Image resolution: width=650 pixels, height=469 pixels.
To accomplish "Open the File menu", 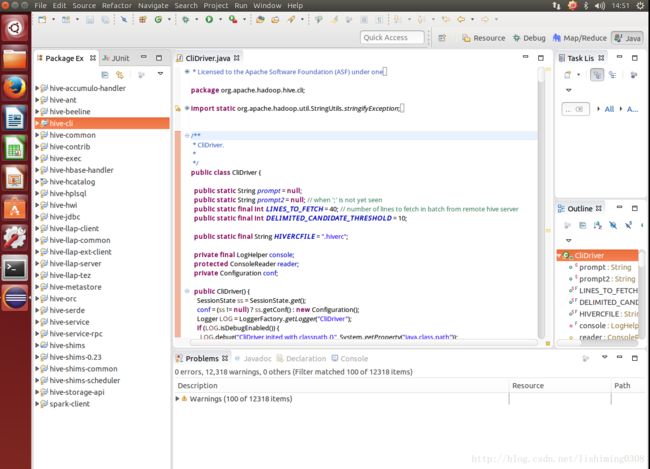I will (x=40, y=5).
